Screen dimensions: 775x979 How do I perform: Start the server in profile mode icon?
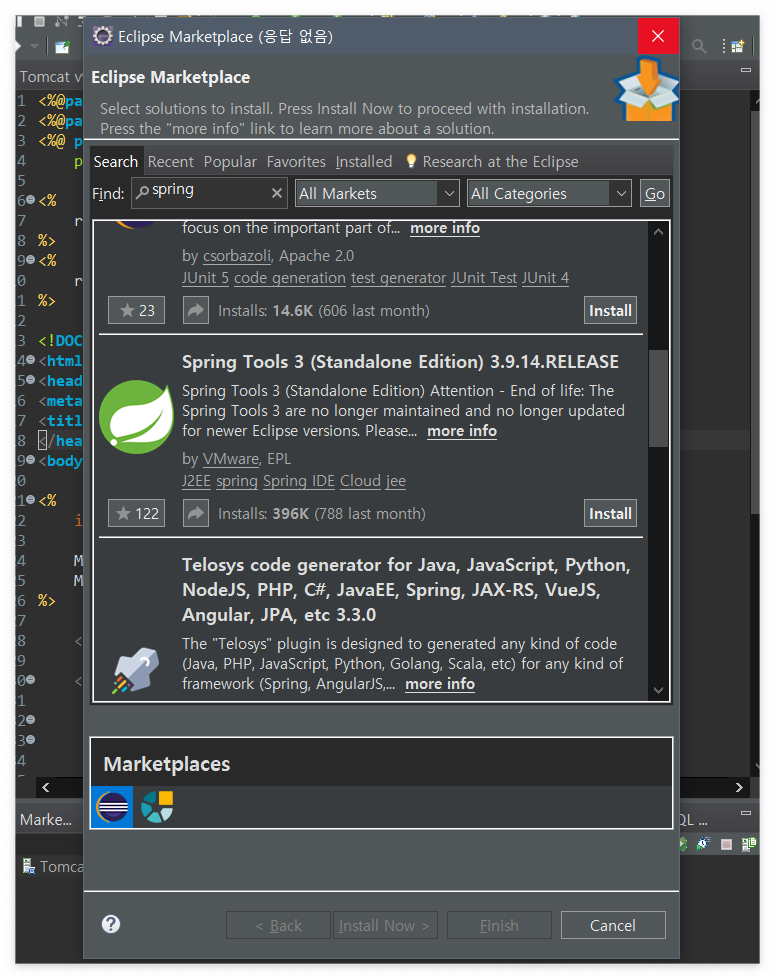click(704, 844)
